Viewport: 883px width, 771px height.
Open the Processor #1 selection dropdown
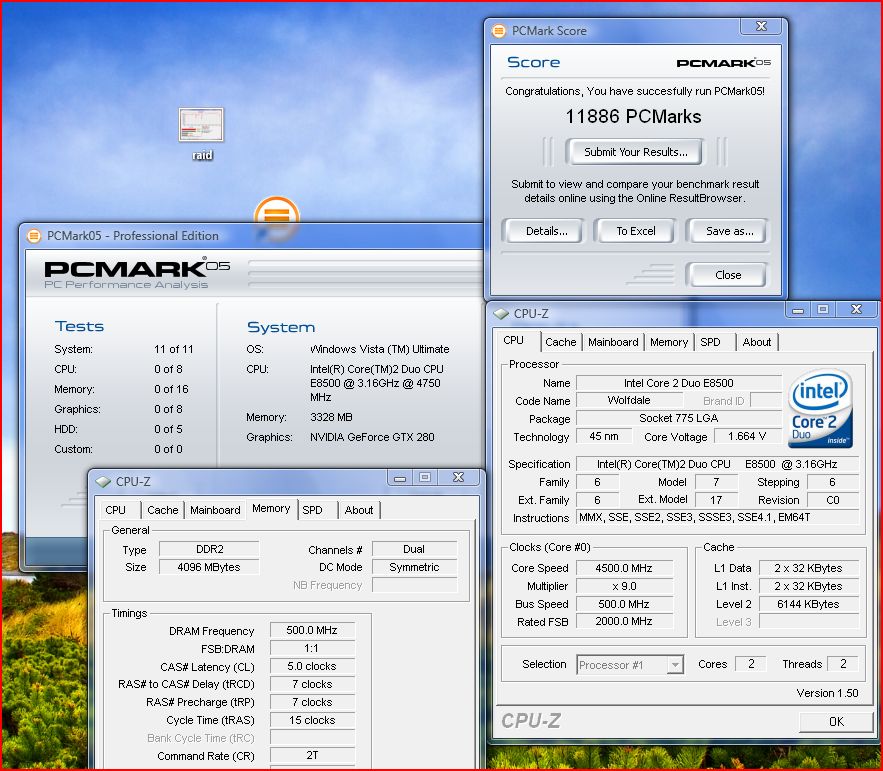click(x=630, y=665)
